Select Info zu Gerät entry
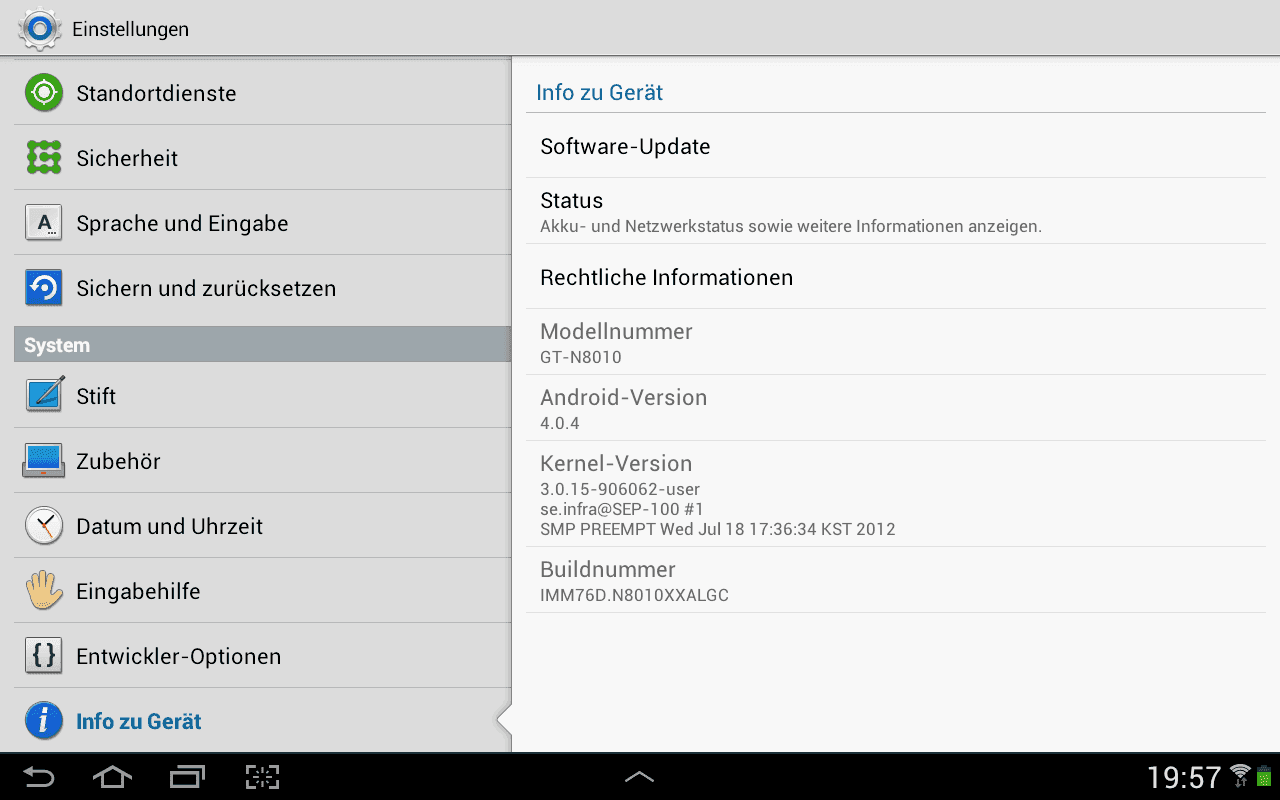Screen dimensions: 1280x800 (x=263, y=721)
